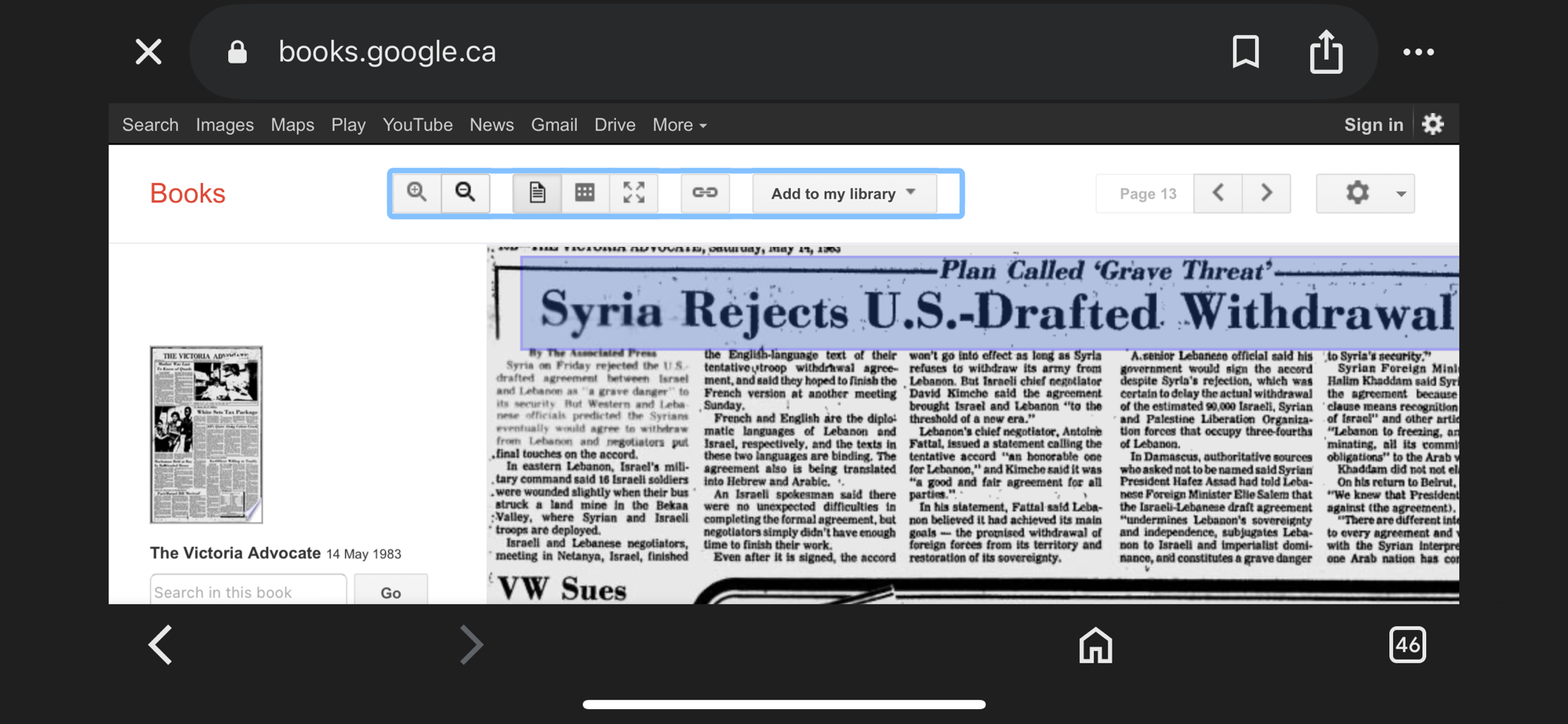Image resolution: width=1568 pixels, height=724 pixels.
Task: Tap the lock icon in address bar
Action: [237, 53]
